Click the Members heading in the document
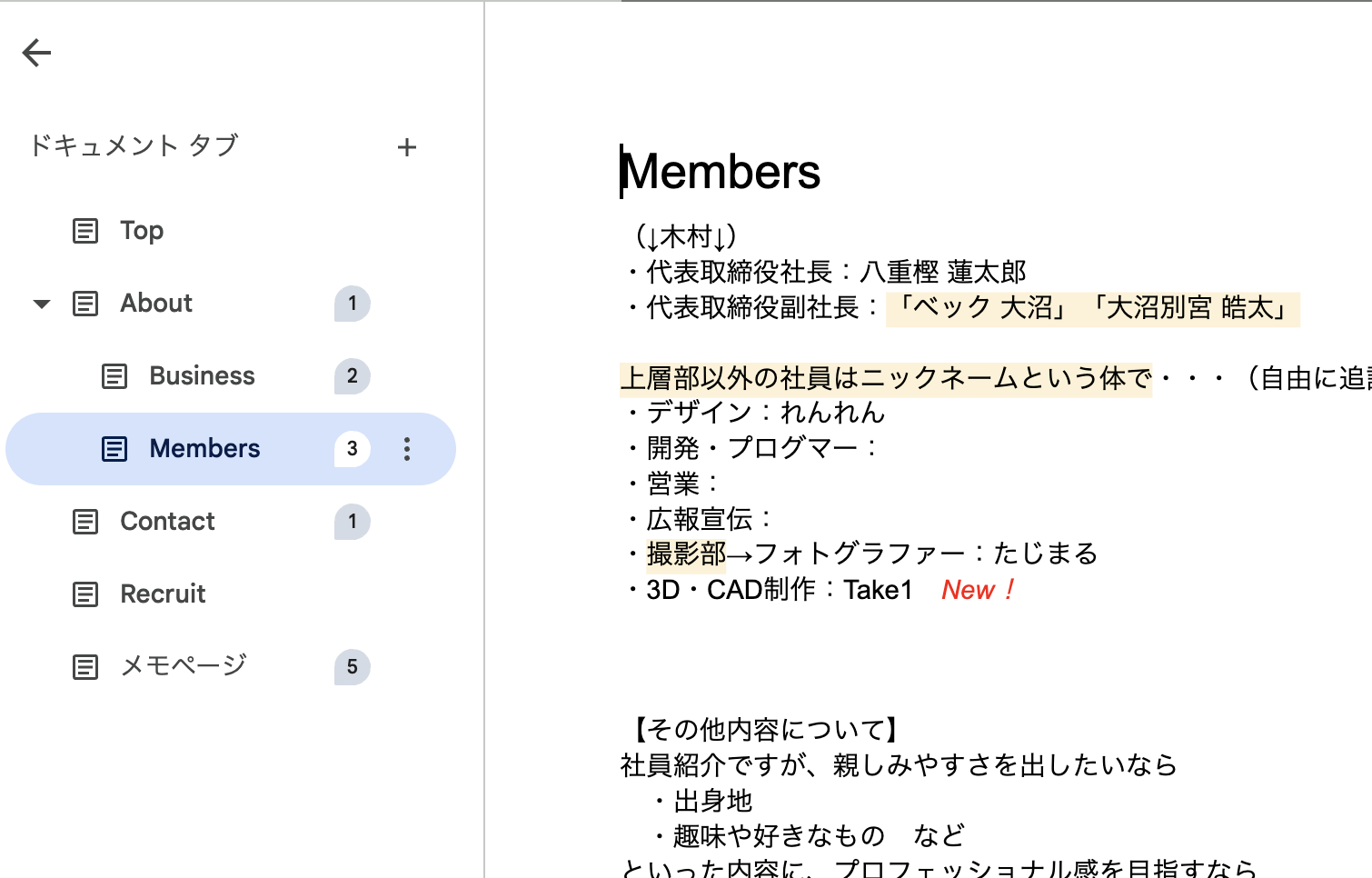1372x878 pixels. pyautogui.click(x=721, y=172)
